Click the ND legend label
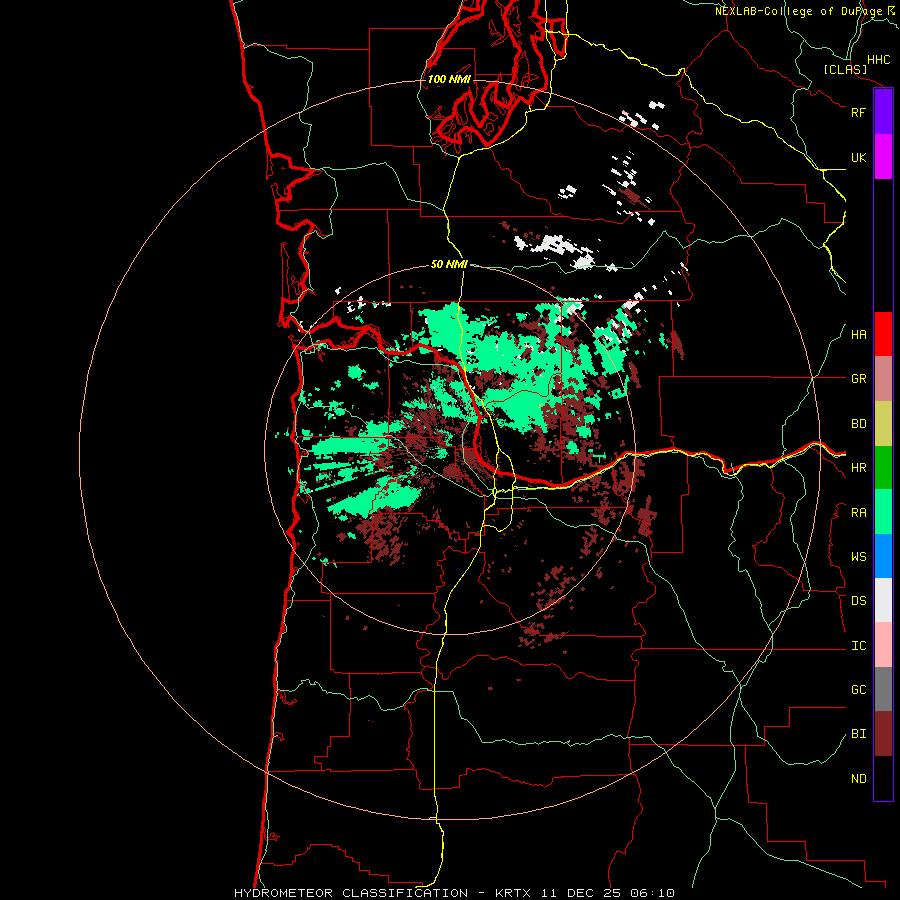Image resolution: width=900 pixels, height=900 pixels. [858, 779]
